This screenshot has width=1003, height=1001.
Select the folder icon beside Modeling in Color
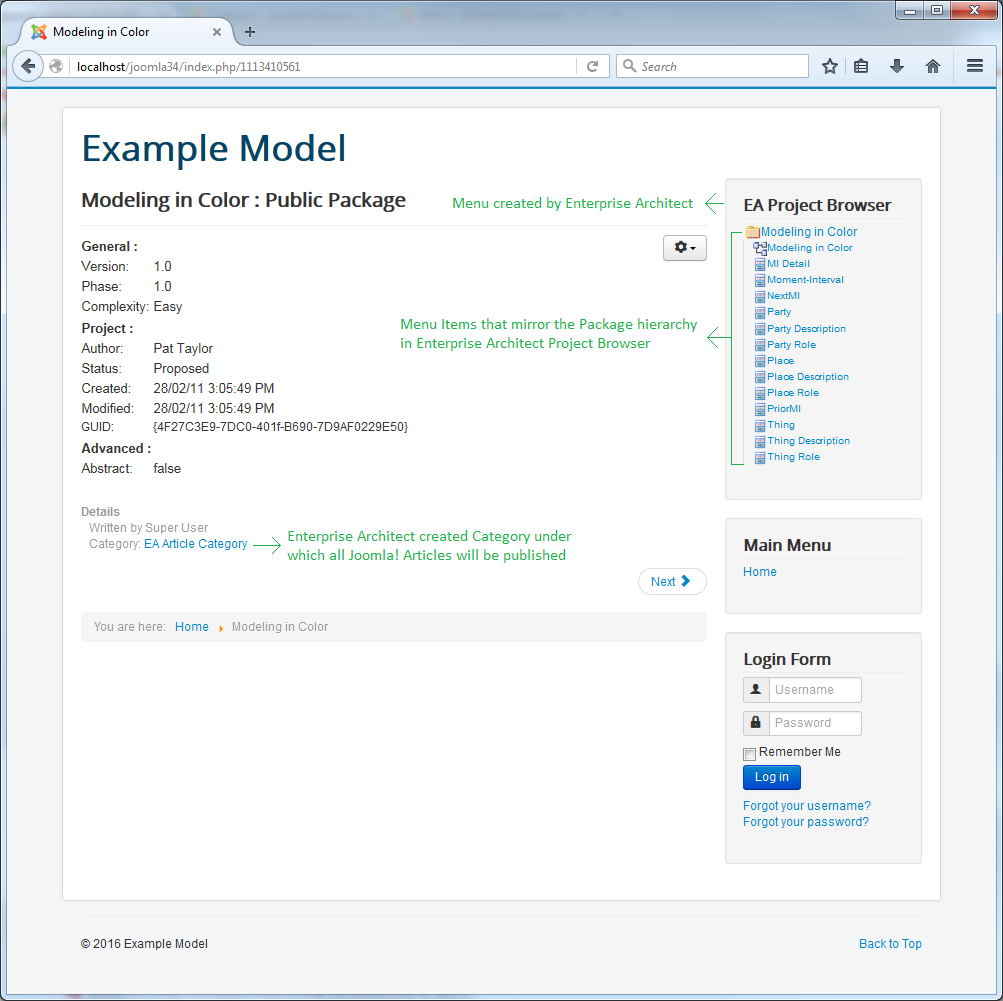752,231
